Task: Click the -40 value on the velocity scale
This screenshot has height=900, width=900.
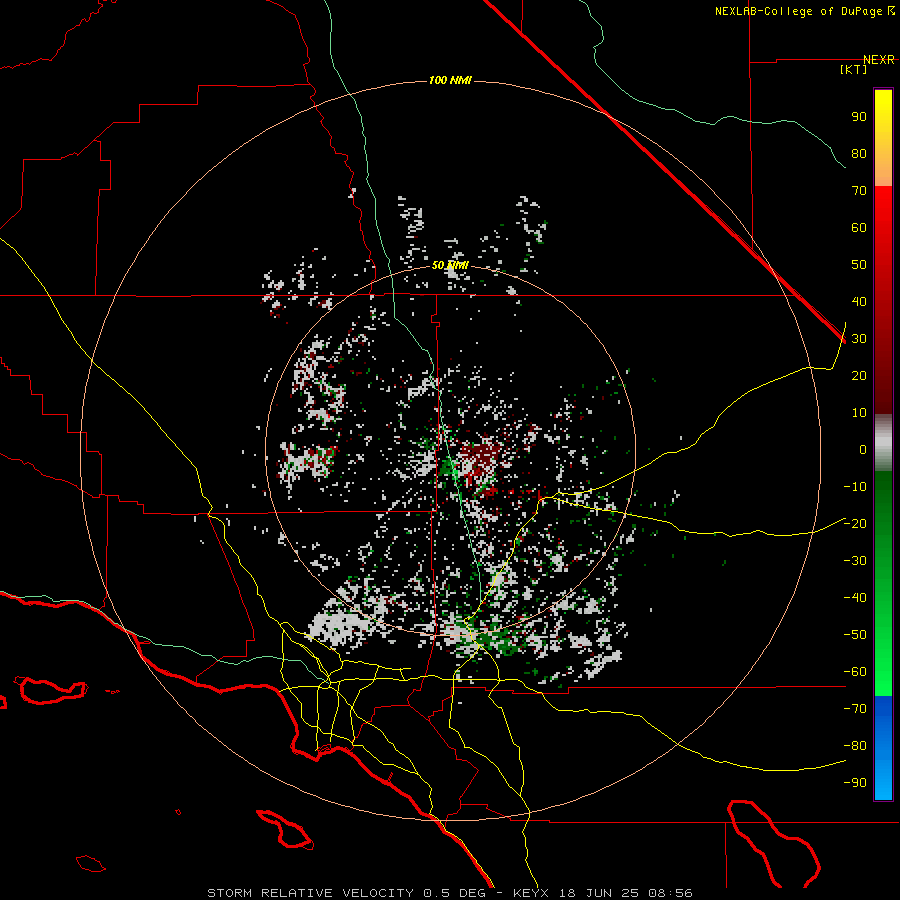Action: click(x=855, y=598)
